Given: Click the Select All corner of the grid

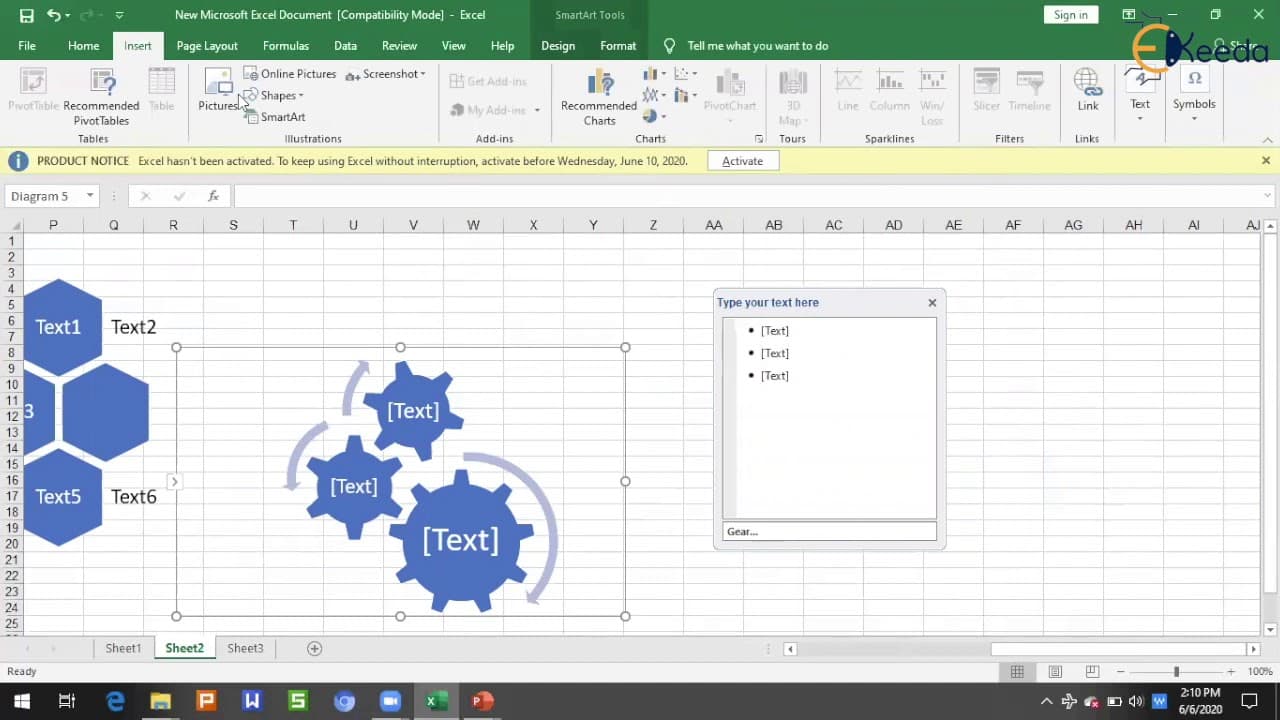Looking at the screenshot, I should pos(14,225).
